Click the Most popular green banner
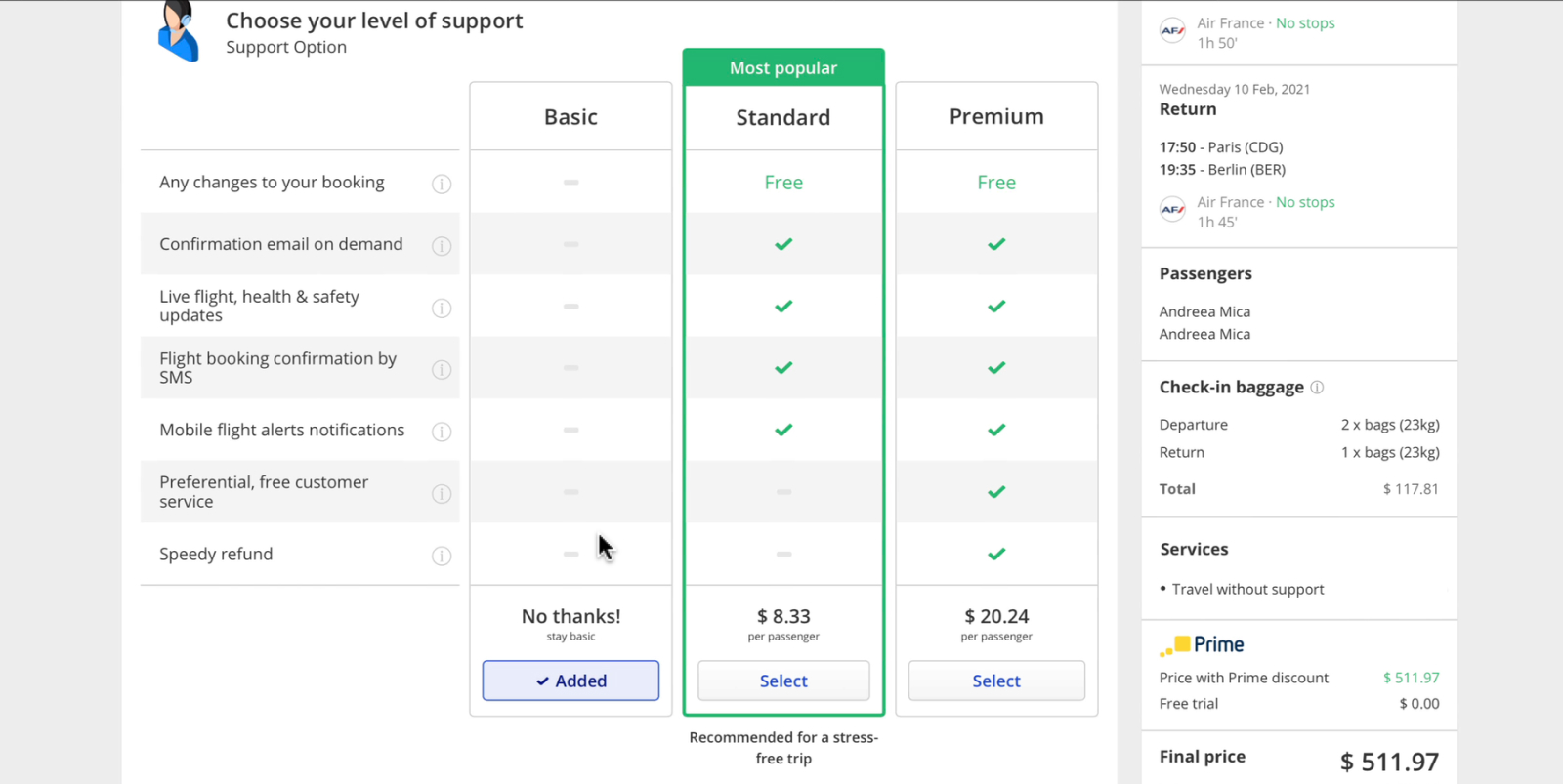Viewport: 1563px width, 784px height. coord(783,68)
